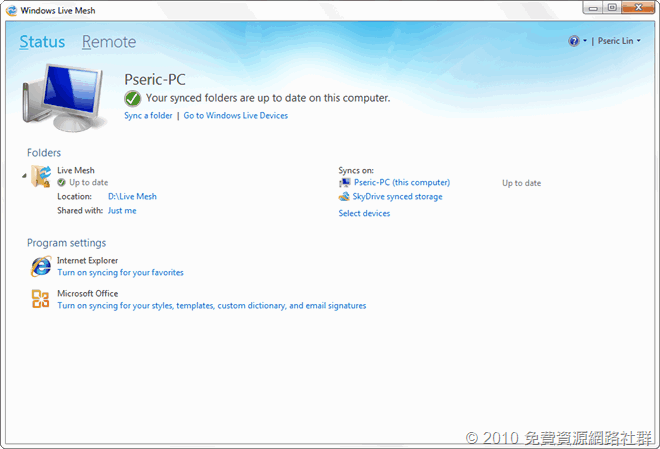Click the SkyDrive cloud icon
Screen dimensions: 660x449
point(344,197)
